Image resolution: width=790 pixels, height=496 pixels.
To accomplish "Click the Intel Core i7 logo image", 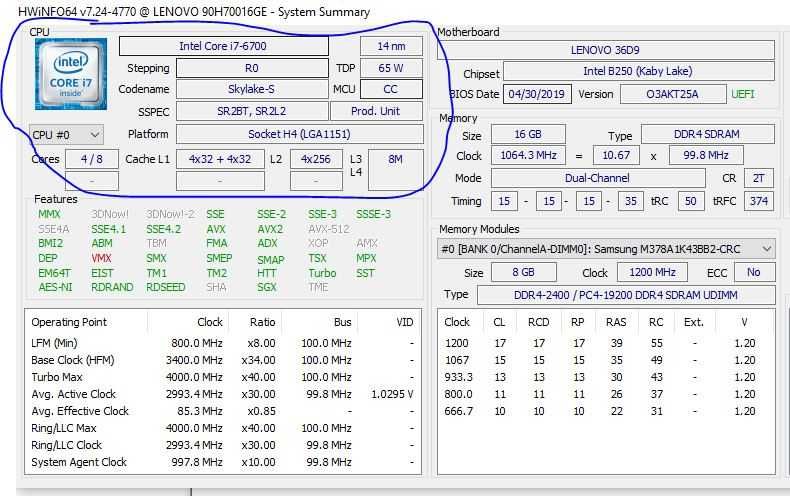I will pos(71,74).
